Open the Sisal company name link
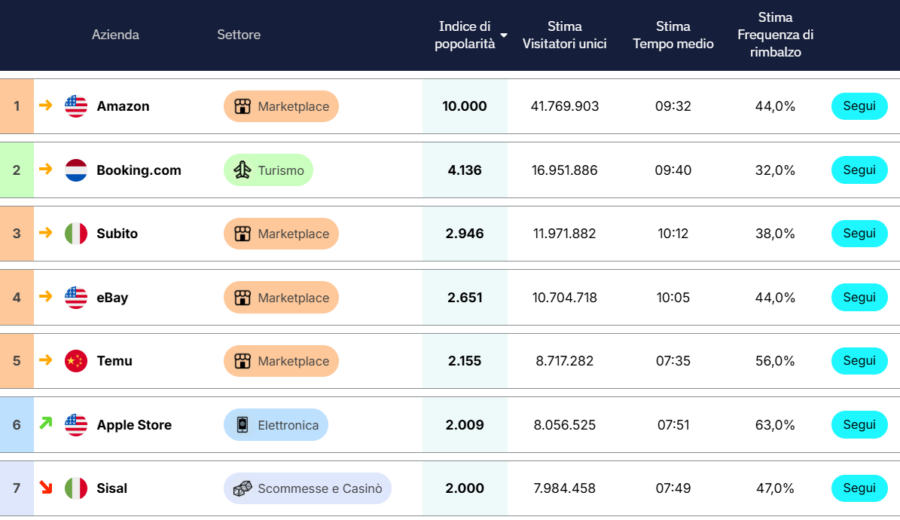Image resolution: width=900 pixels, height=520 pixels. [x=112, y=488]
